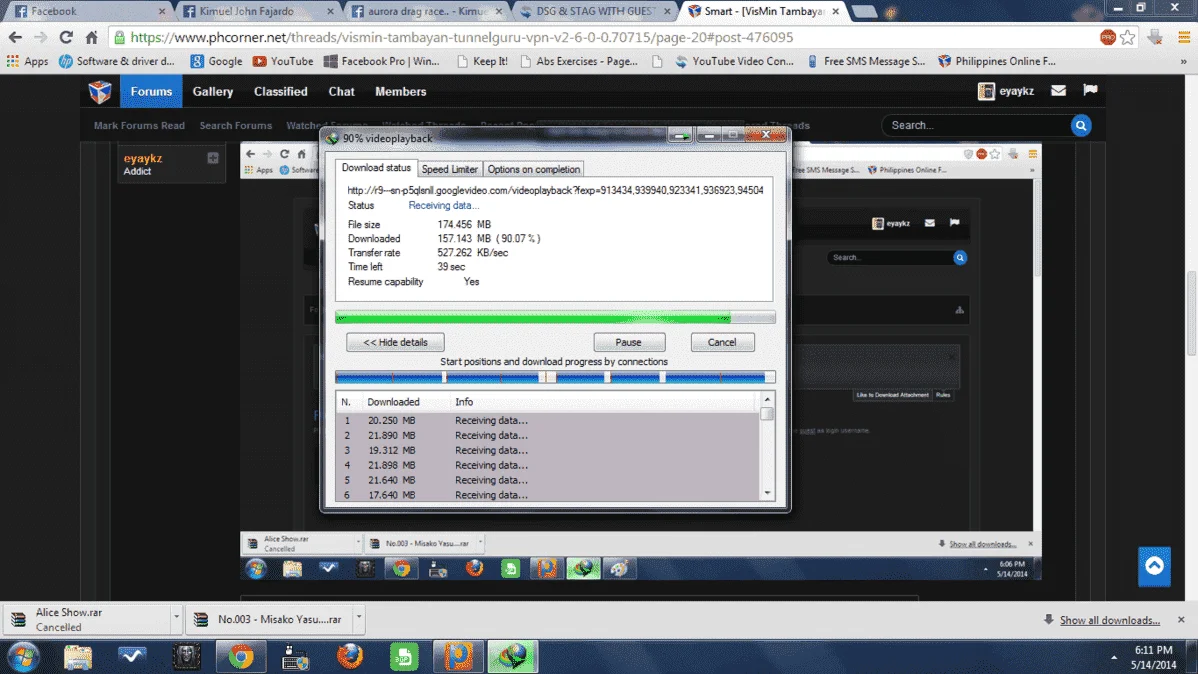Click blue connections progress bar
This screenshot has width=1198, height=674.
555,377
